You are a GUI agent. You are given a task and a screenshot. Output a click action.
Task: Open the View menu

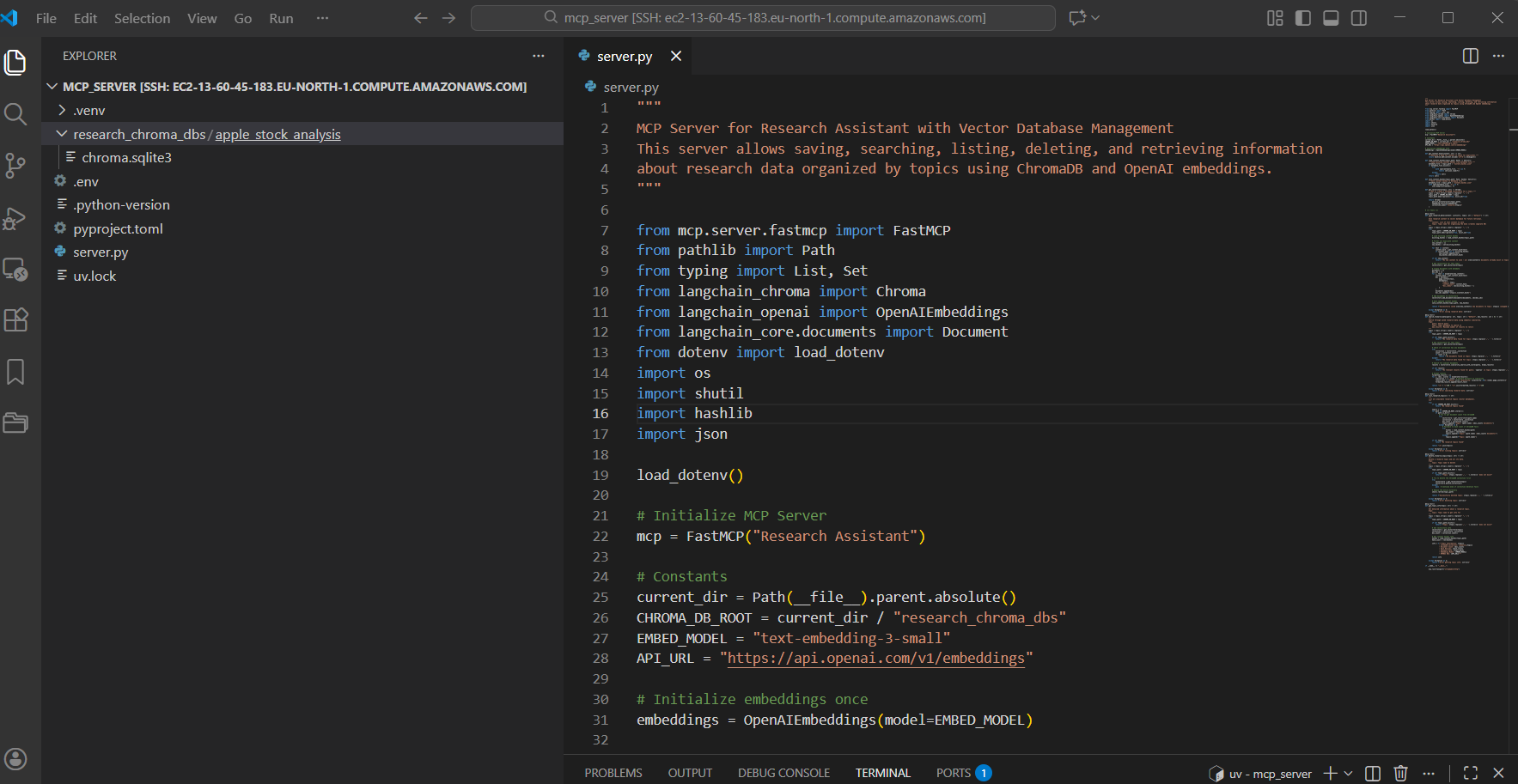pyautogui.click(x=202, y=18)
